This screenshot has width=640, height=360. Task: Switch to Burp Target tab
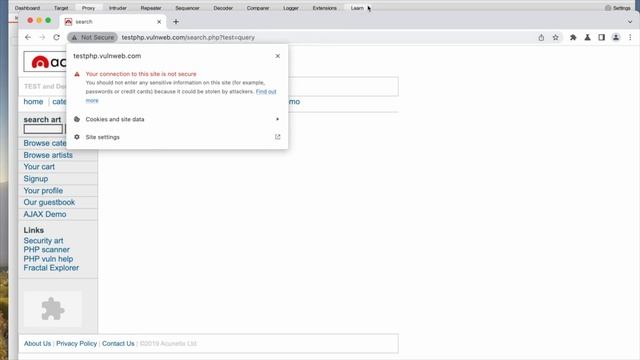pyautogui.click(x=61, y=8)
